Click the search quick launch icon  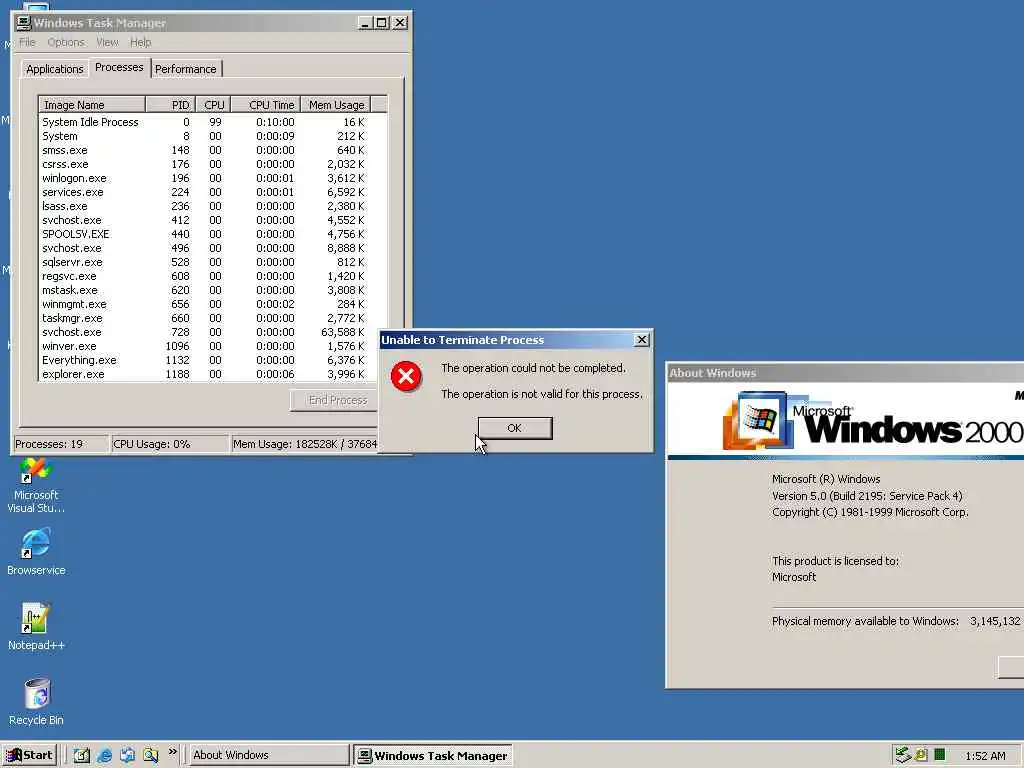point(151,755)
